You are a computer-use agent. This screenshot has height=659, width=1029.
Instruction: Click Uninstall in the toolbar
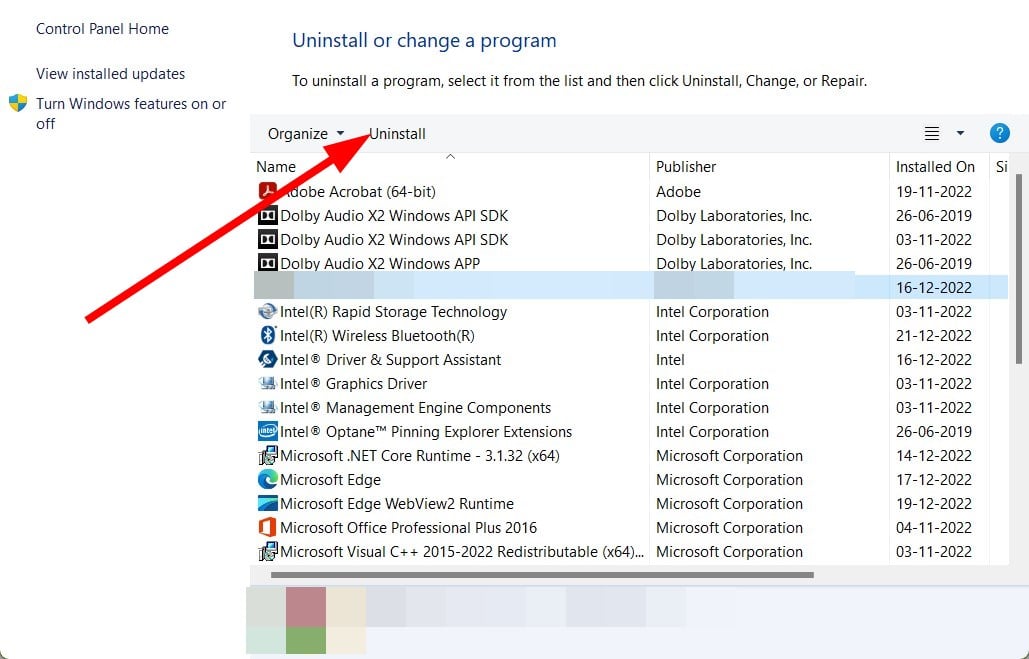pos(398,134)
